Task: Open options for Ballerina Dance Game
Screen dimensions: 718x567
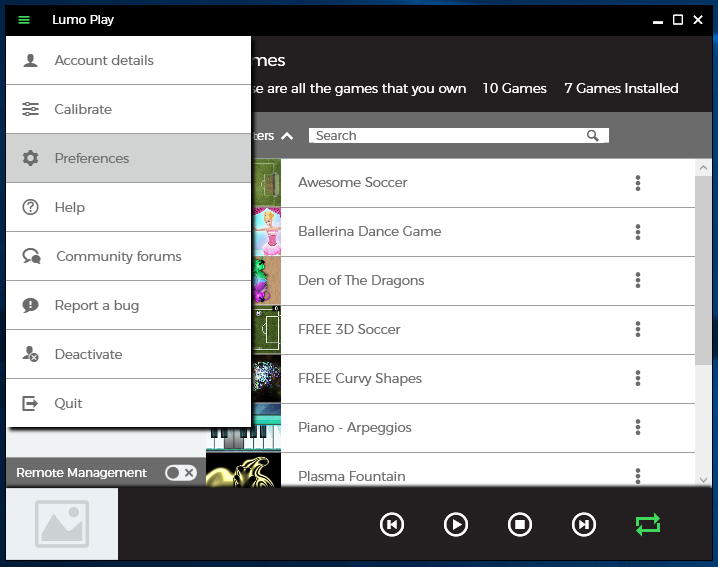Action: [637, 232]
